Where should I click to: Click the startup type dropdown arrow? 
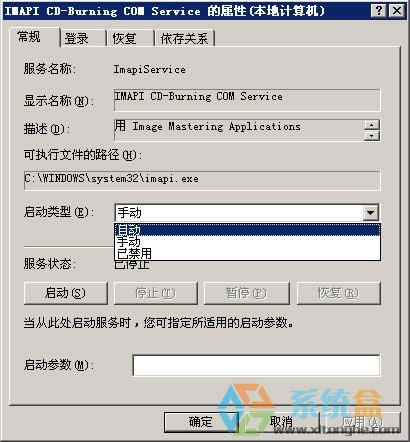click(370, 213)
